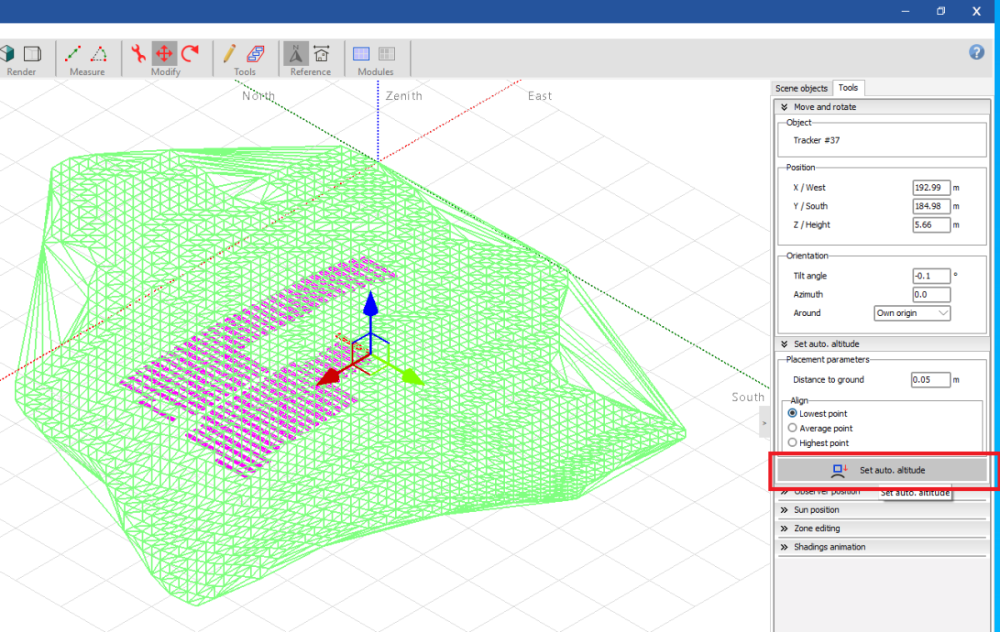Click the pencil drawing tool
The image size is (1000, 632).
click(x=230, y=54)
